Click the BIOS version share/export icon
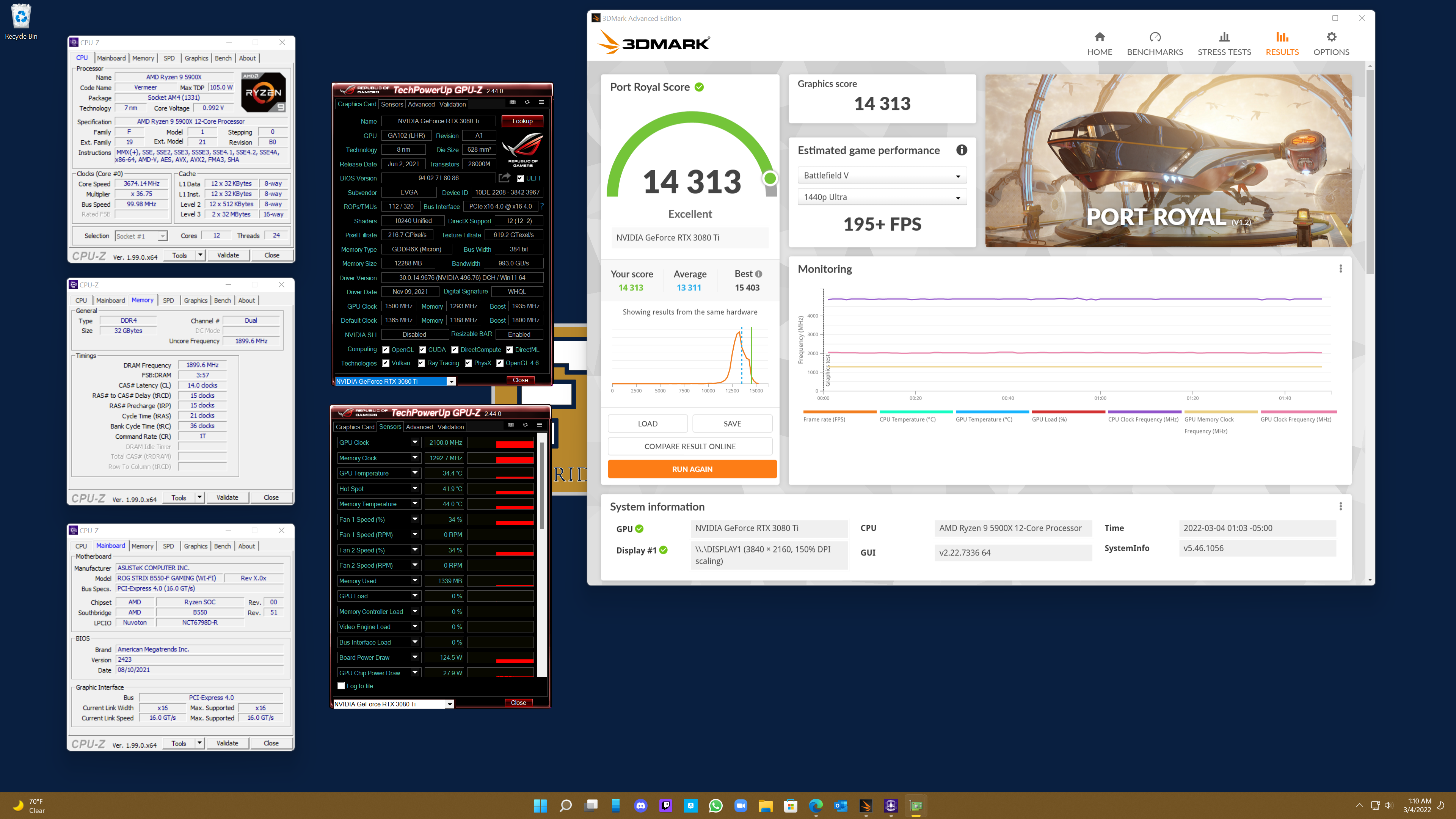The width and height of the screenshot is (1456, 819). coord(504,178)
